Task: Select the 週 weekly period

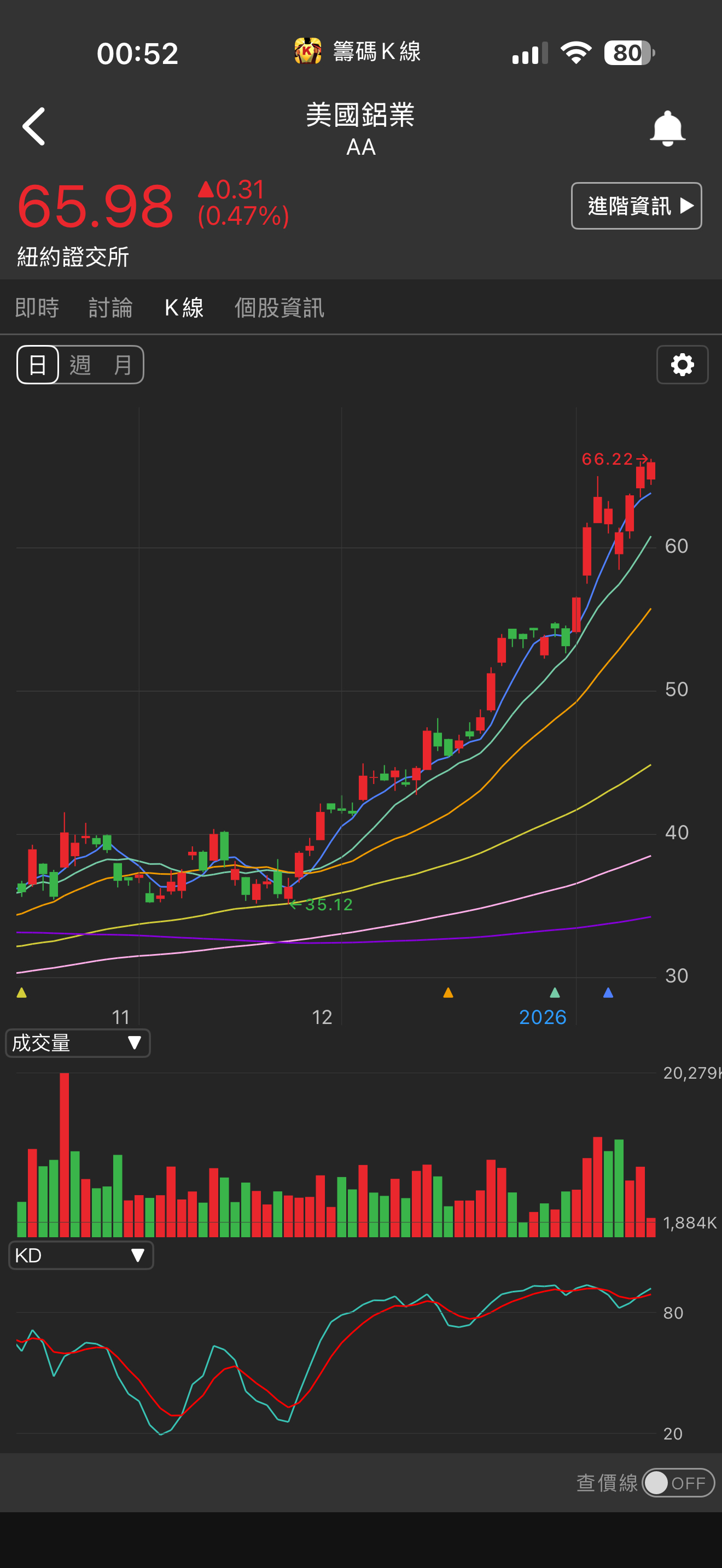Action: click(80, 365)
